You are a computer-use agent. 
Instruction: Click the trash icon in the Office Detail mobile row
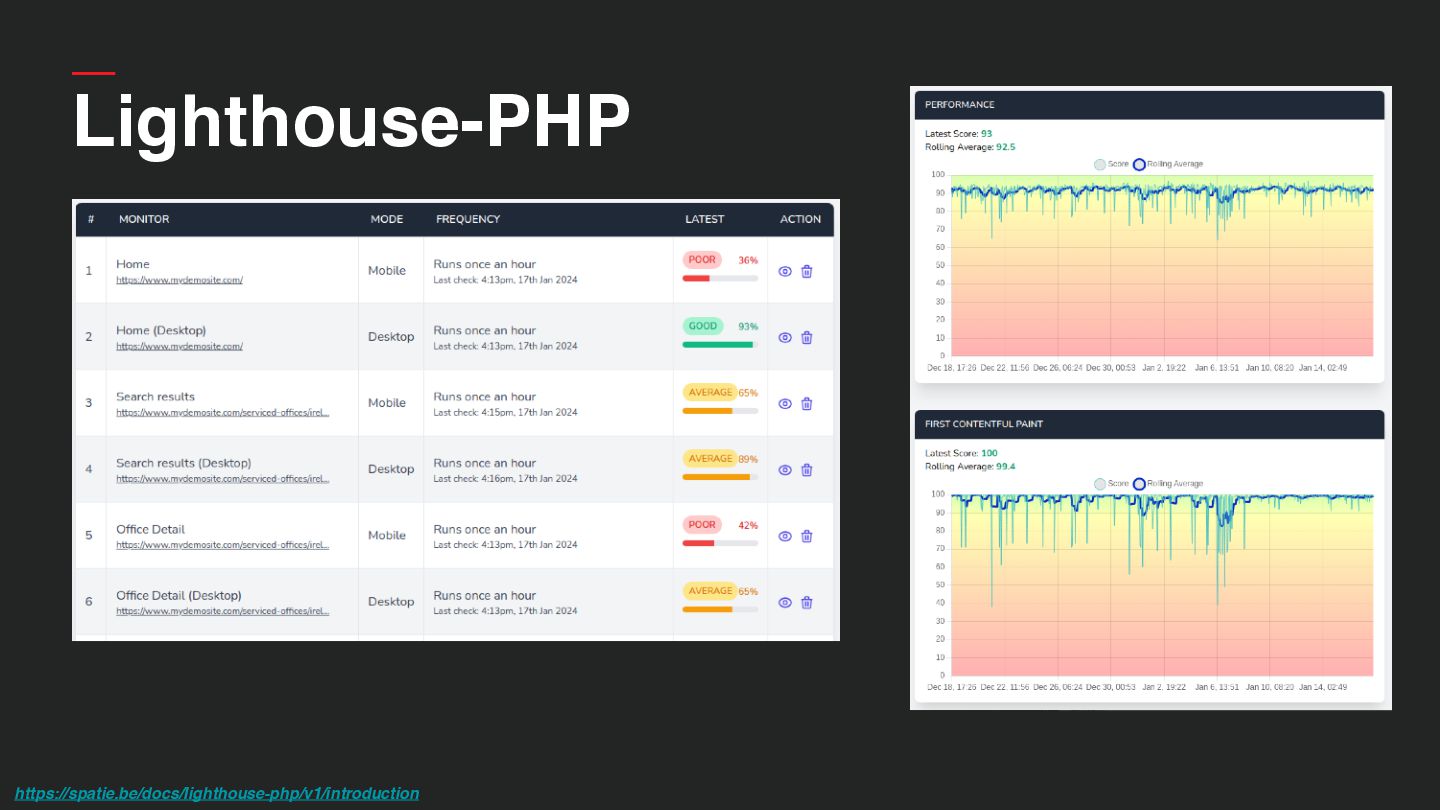(807, 536)
